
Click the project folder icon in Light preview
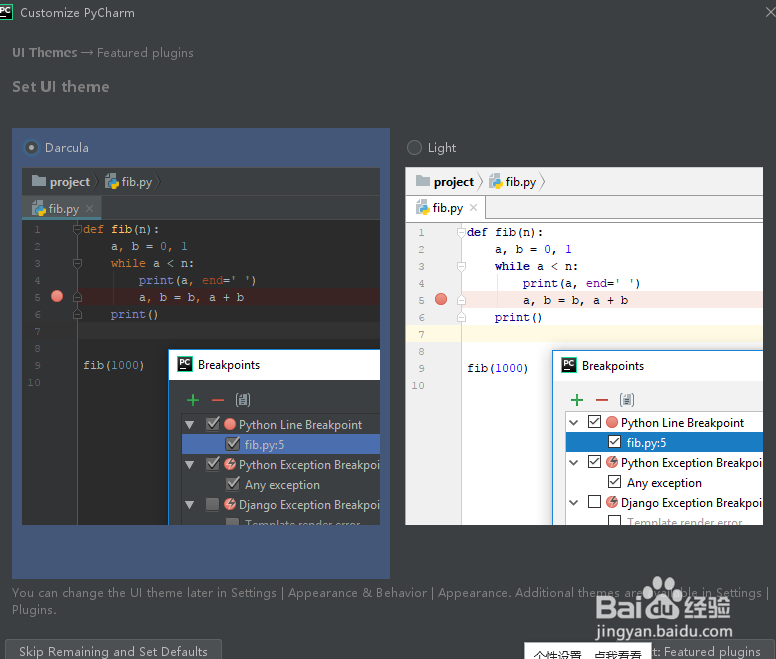tap(423, 181)
